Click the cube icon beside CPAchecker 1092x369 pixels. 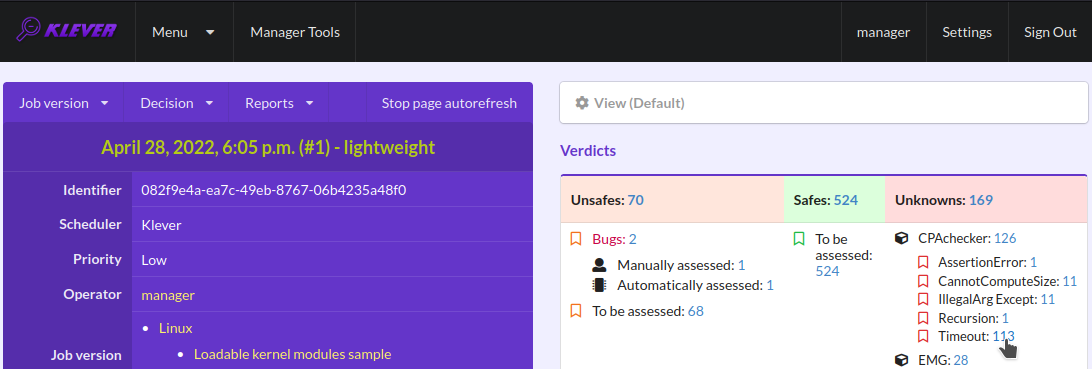pos(902,238)
